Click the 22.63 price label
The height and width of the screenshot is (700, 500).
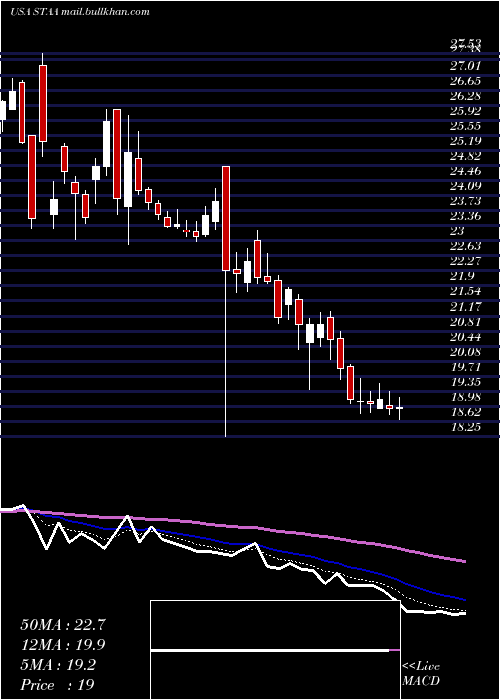click(x=465, y=246)
